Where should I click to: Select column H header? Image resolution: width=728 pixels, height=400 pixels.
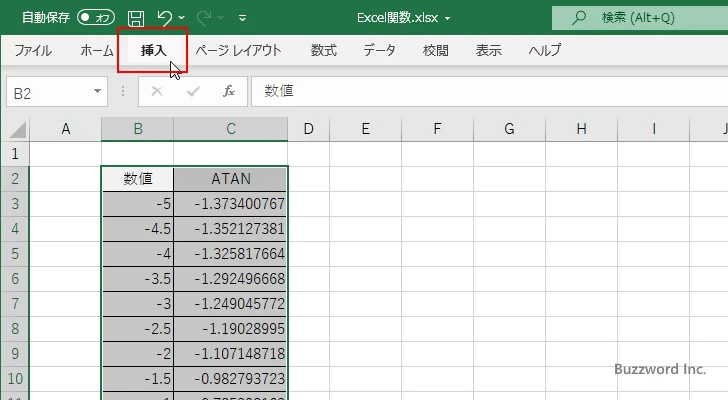pyautogui.click(x=581, y=129)
